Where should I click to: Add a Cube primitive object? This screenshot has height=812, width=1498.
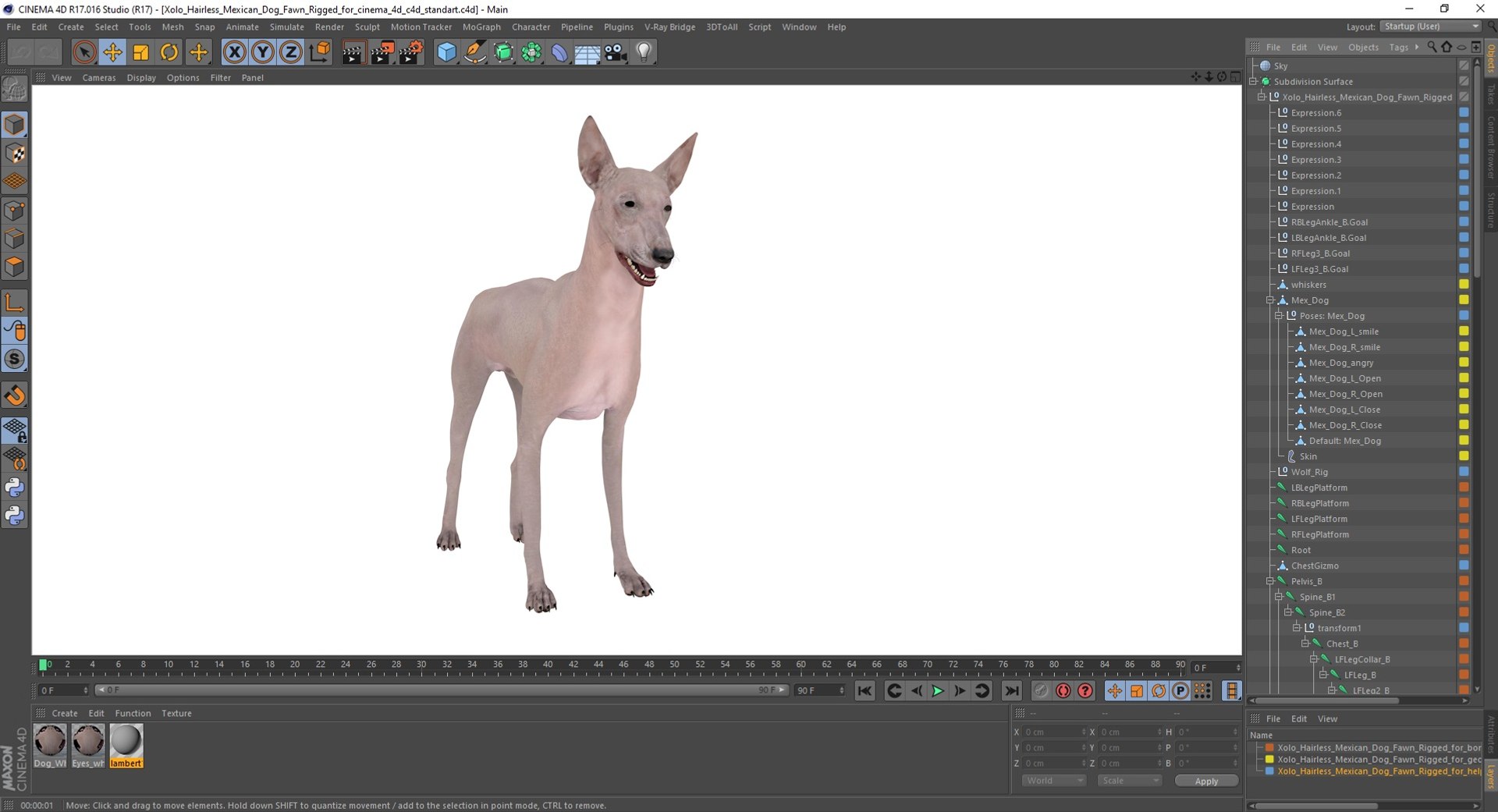point(446,52)
